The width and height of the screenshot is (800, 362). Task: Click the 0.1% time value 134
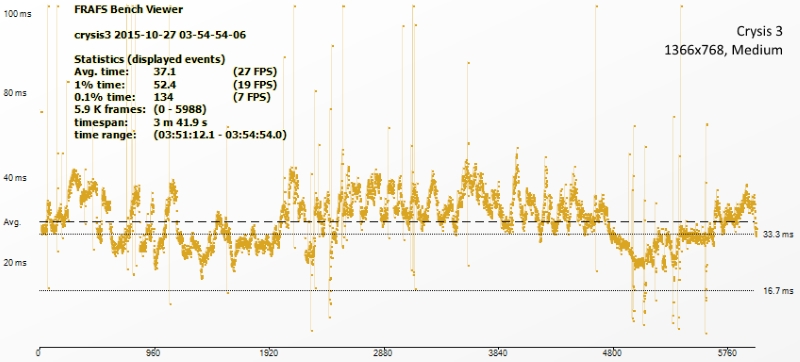coord(163,97)
